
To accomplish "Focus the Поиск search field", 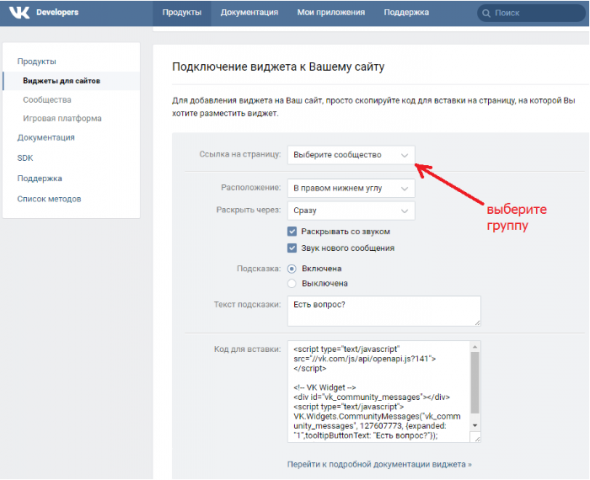I will tap(531, 13).
